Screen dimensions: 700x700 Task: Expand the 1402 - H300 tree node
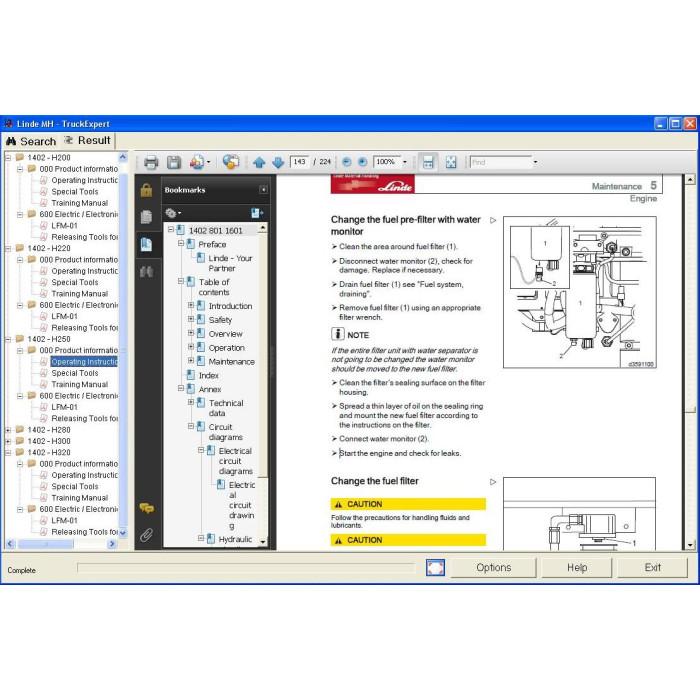pyautogui.click(x=8, y=441)
